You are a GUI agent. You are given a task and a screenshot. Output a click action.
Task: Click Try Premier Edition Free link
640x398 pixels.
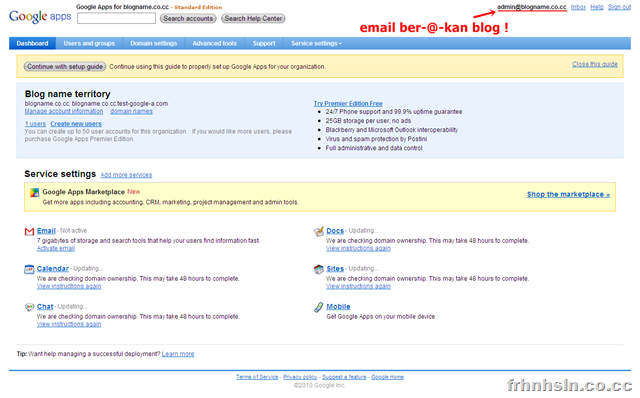pyautogui.click(x=348, y=104)
